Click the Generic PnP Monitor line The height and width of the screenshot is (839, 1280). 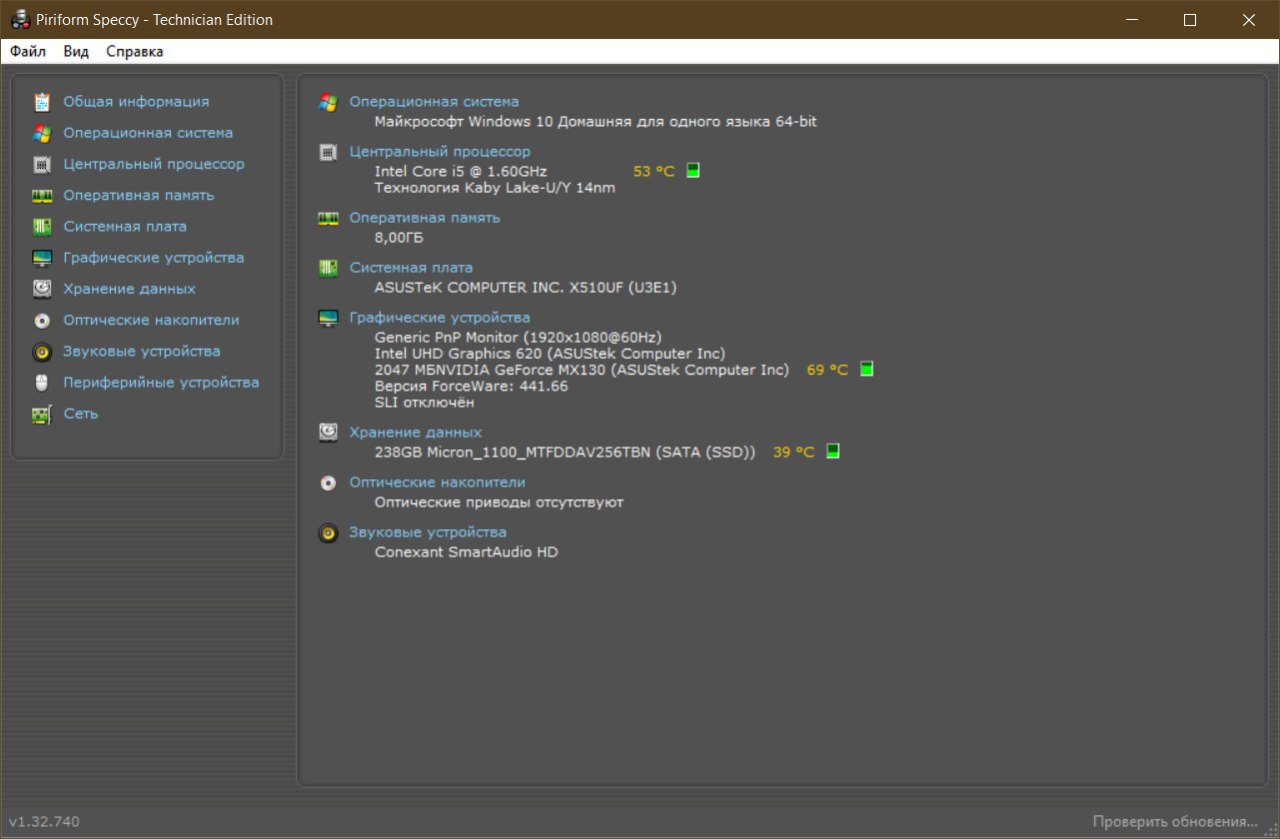518,337
